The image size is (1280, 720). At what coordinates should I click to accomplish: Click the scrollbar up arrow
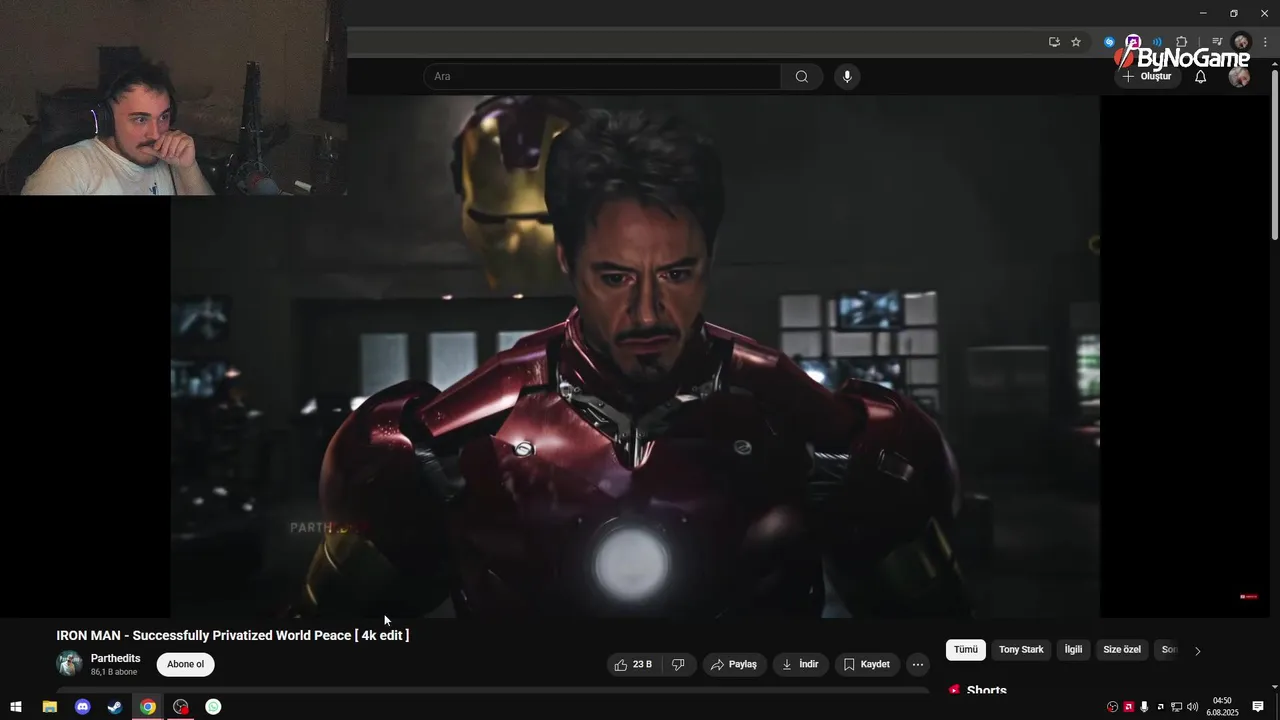point(1274,64)
